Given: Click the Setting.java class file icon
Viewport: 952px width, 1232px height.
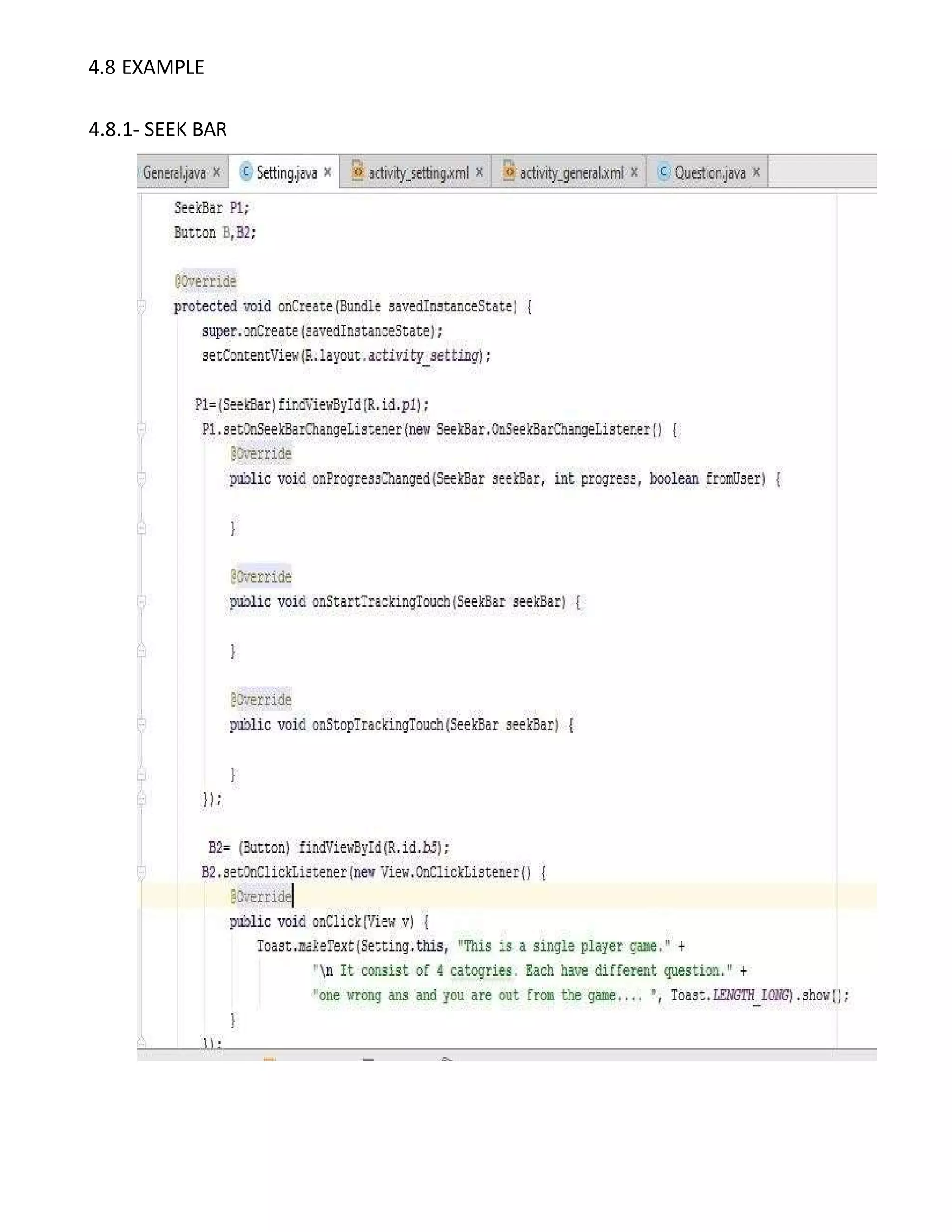Looking at the screenshot, I should 246,172.
